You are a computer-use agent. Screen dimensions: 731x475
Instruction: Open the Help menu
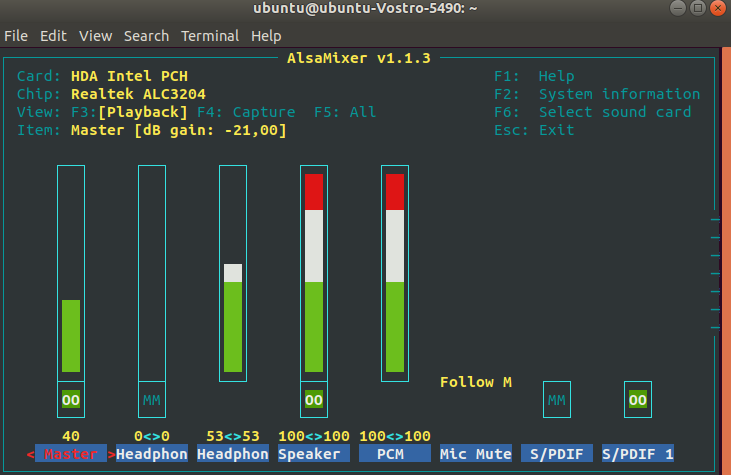(266, 36)
